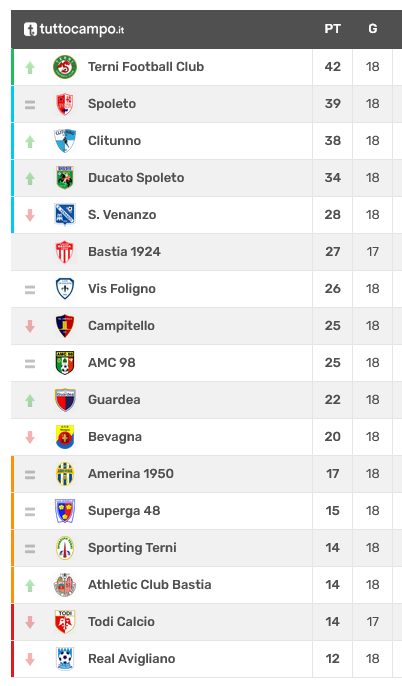Click the Bevagna team crest
Screen dimensions: 402x686
coord(65,437)
